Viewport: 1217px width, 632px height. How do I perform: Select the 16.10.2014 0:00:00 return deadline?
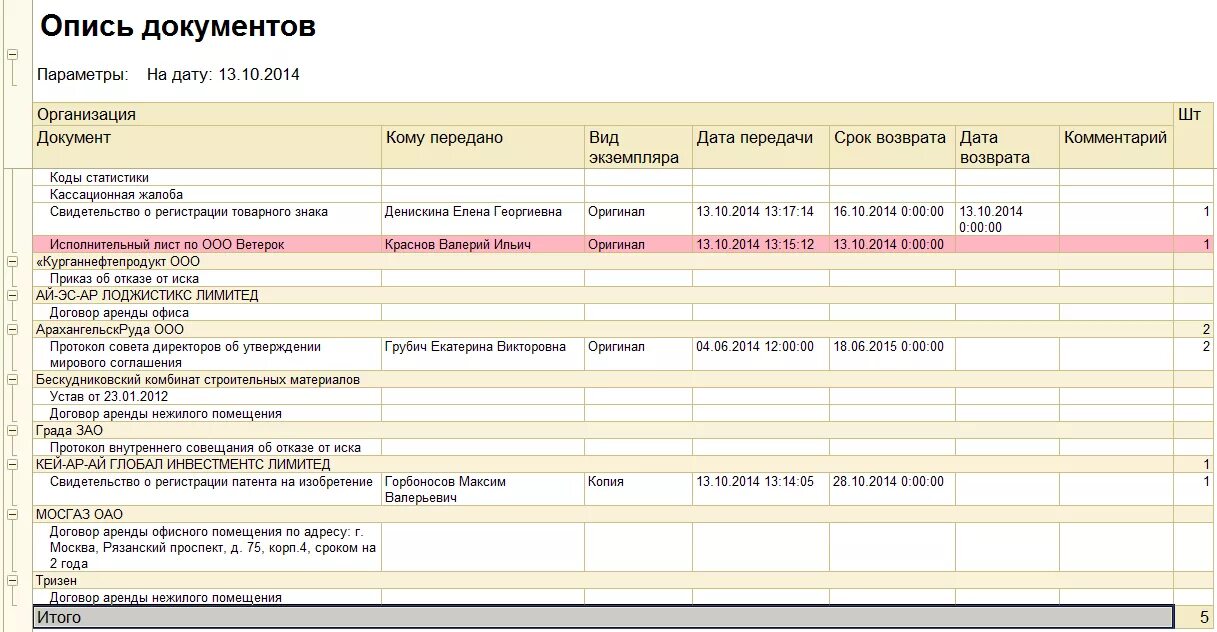point(893,220)
